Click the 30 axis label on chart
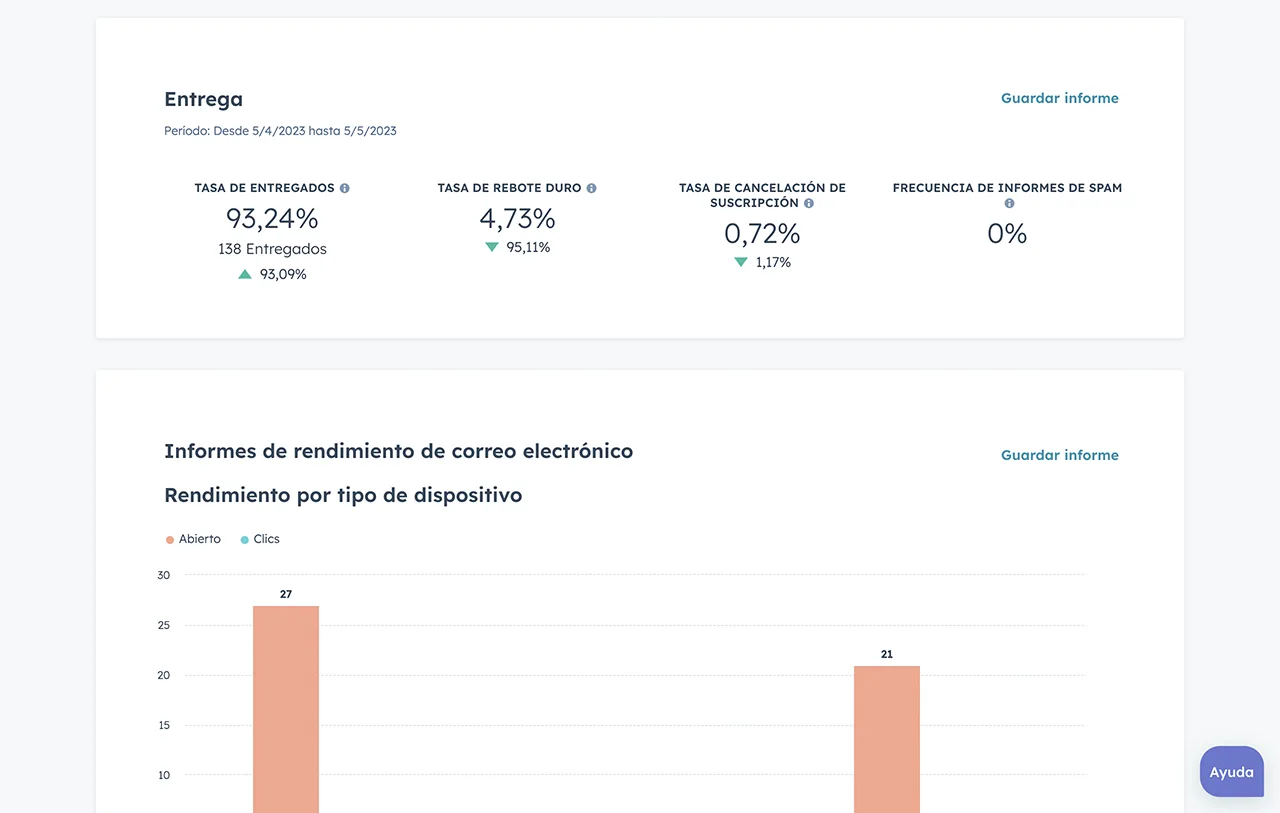Screen dimensions: 1280x813 click(x=164, y=575)
